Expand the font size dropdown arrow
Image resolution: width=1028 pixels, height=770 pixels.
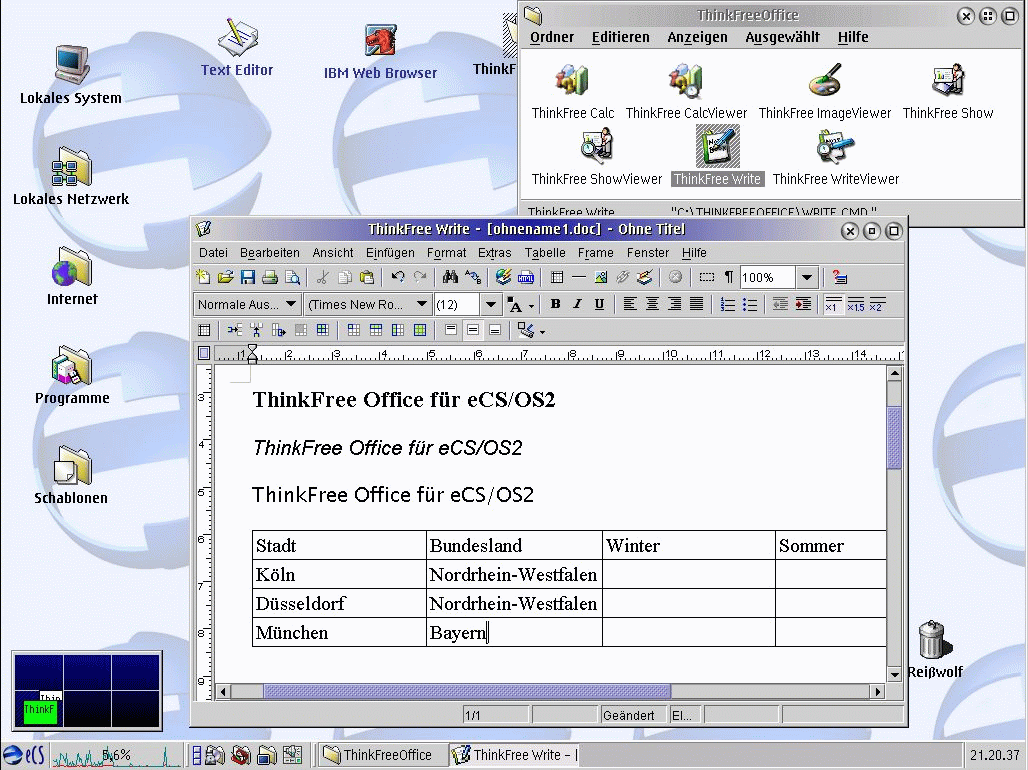pos(490,304)
